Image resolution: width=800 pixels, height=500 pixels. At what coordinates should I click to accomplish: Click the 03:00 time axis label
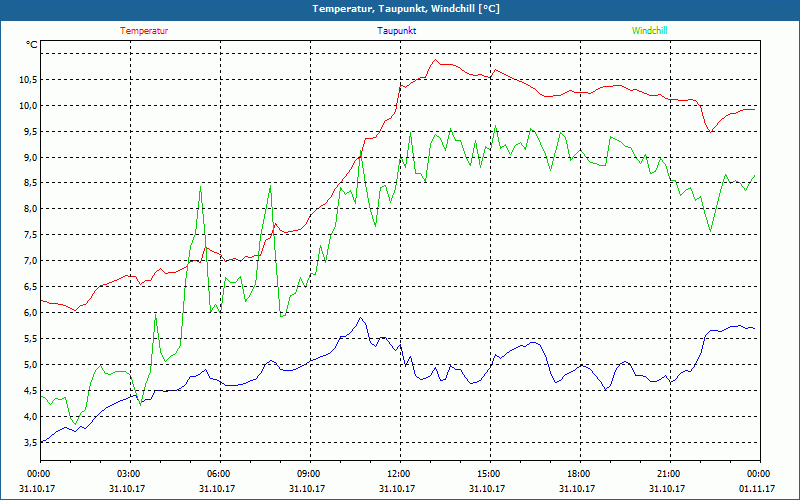(x=130, y=474)
